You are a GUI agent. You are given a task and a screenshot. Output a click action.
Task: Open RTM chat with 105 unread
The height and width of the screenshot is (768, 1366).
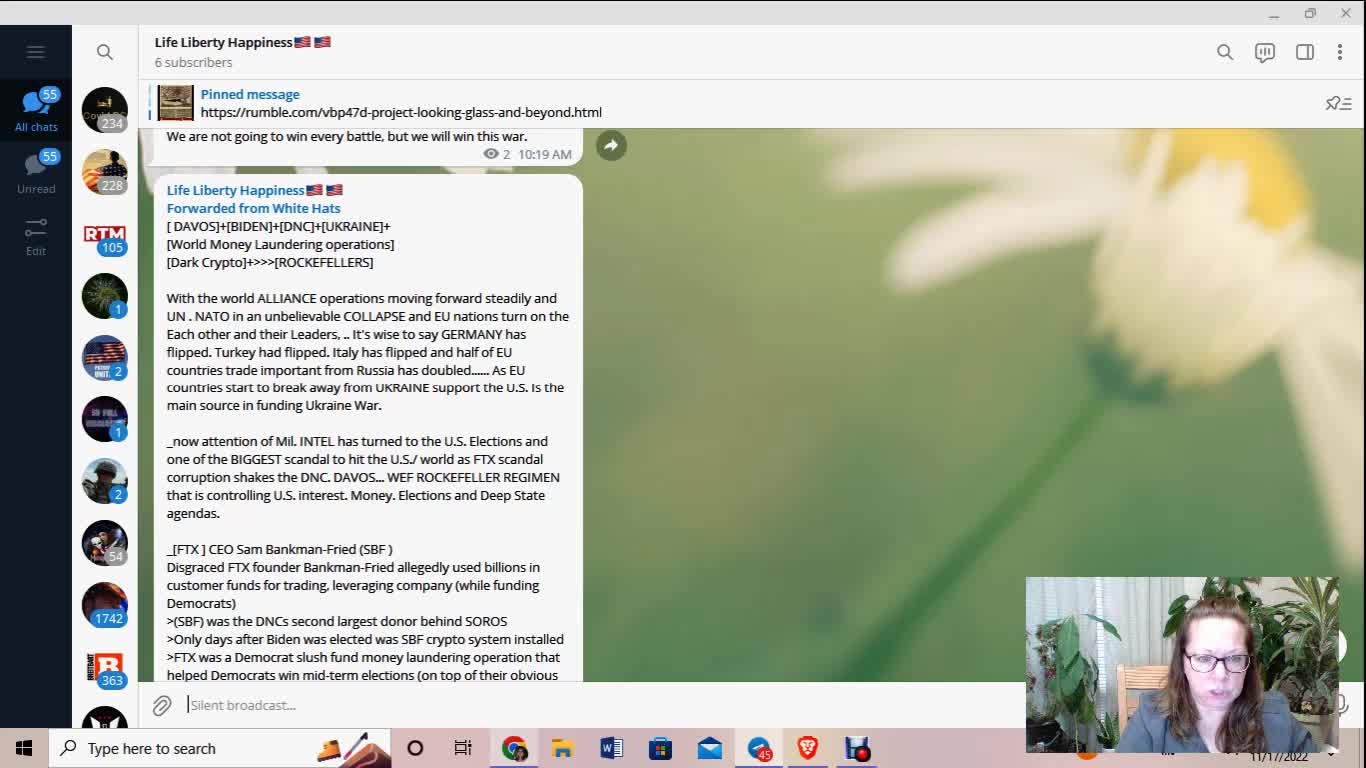tap(105, 234)
